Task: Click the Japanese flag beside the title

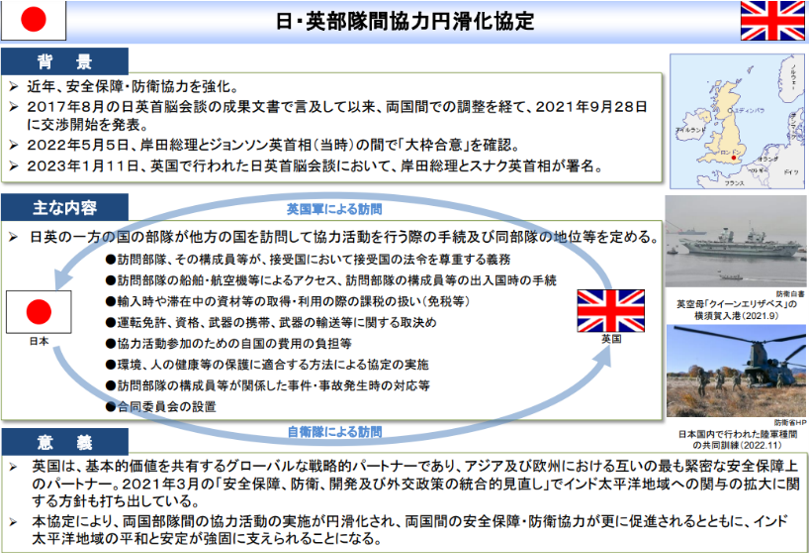Action: tap(34, 21)
